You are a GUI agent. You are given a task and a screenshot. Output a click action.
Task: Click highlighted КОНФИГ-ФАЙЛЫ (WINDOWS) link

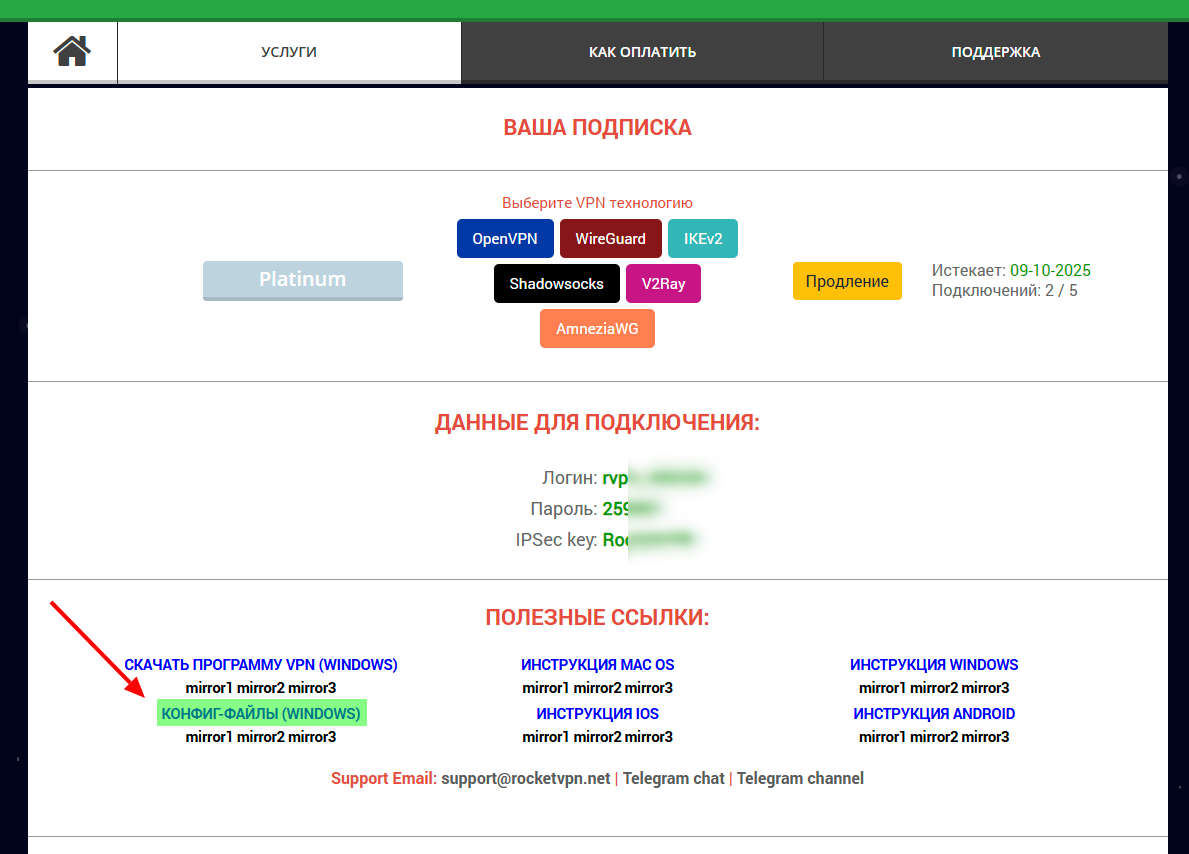click(261, 714)
